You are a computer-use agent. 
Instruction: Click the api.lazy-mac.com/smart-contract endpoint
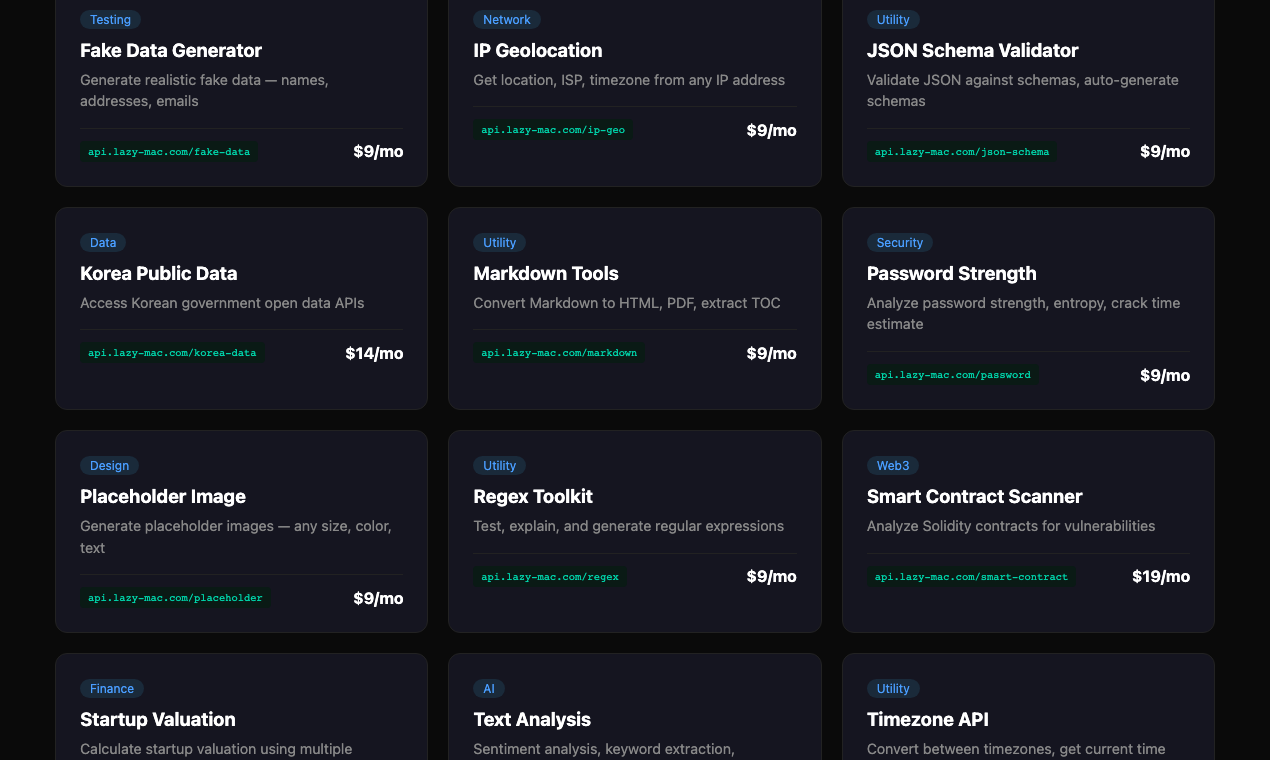(971, 577)
